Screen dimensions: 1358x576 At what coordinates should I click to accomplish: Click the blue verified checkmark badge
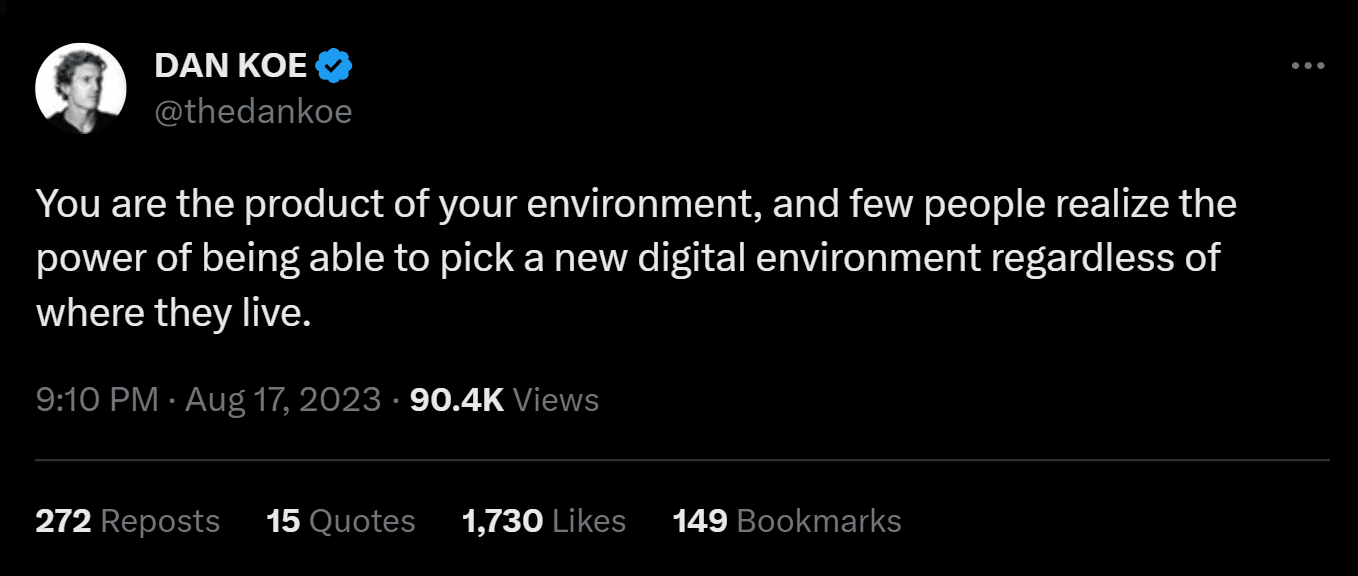(334, 67)
